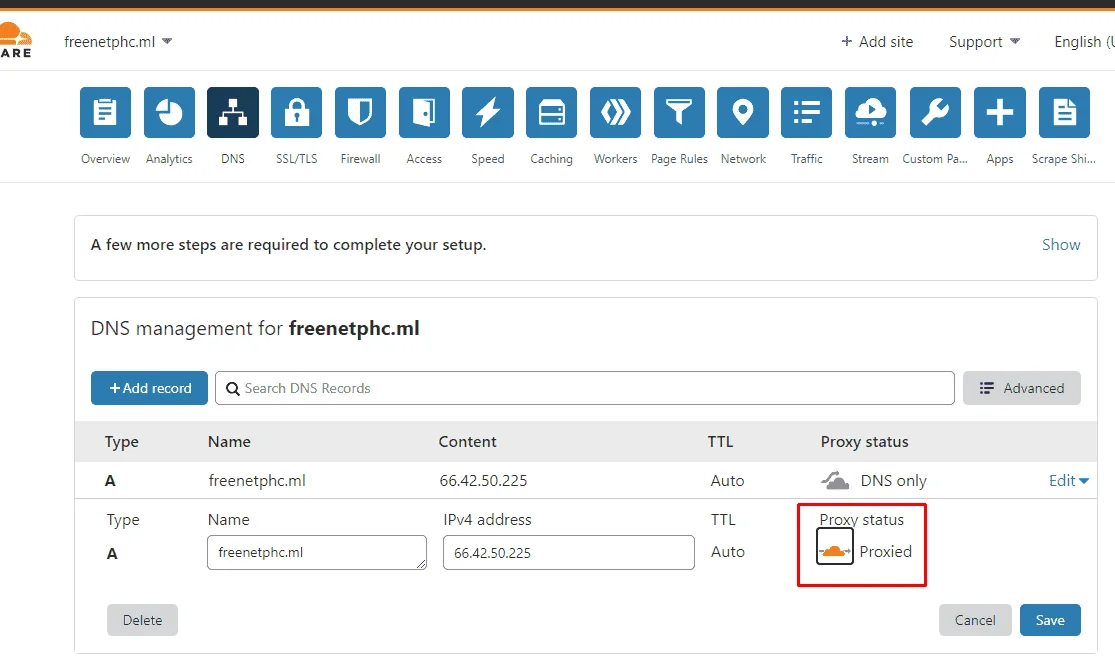Click the Cloudflare logo
This screenshot has width=1115, height=661.
point(16,40)
